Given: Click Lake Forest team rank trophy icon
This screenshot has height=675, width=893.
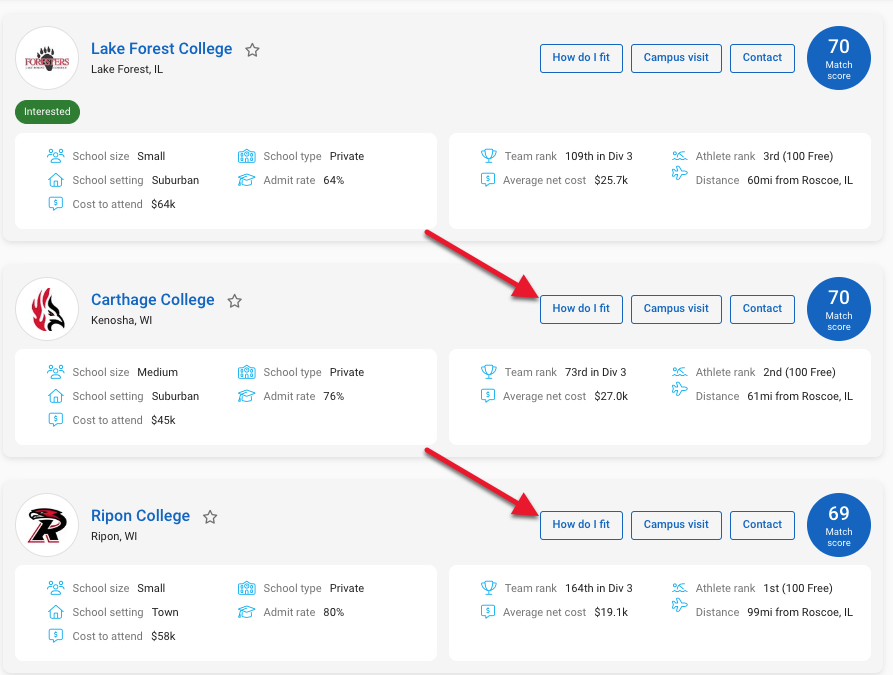Looking at the screenshot, I should [x=489, y=156].
